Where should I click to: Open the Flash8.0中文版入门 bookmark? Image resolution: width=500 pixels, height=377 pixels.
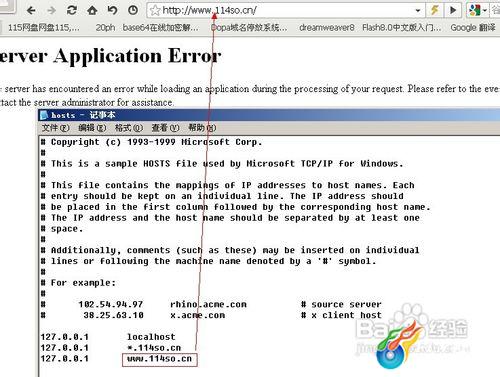click(402, 28)
